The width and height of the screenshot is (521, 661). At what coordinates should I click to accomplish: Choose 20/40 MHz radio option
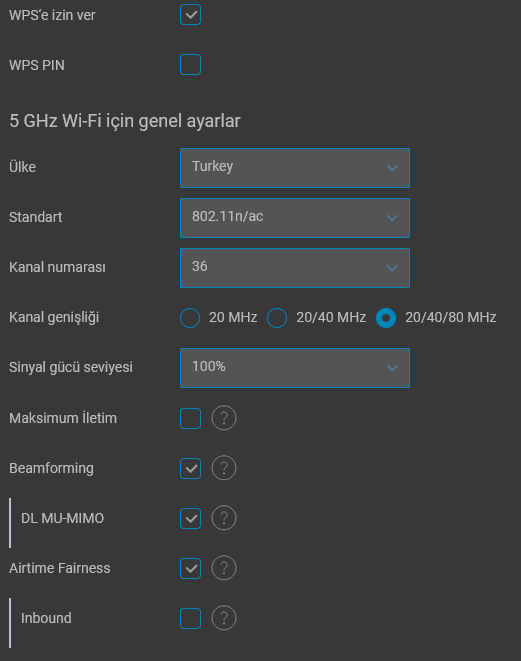point(277,318)
